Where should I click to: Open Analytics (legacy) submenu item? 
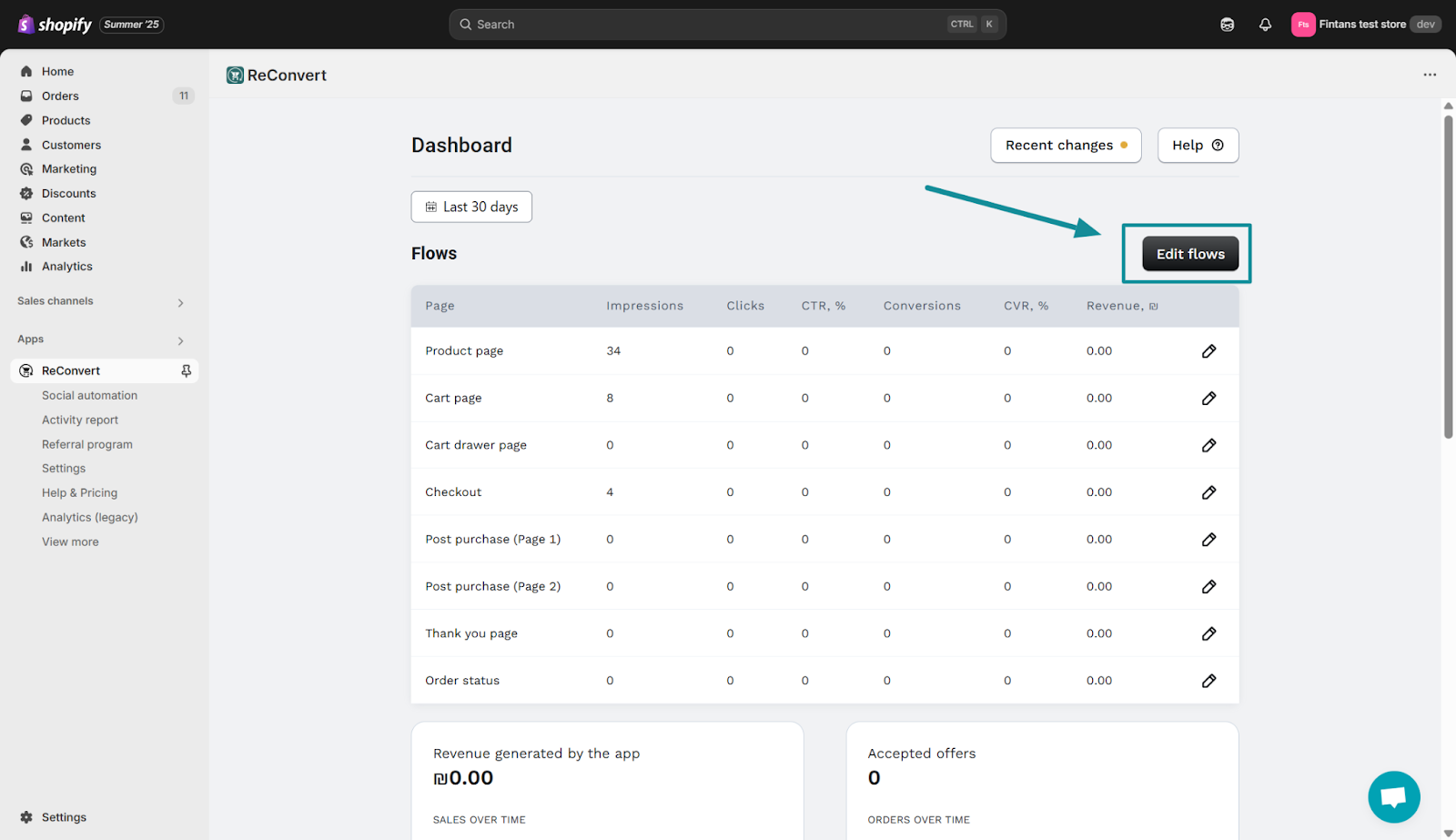90,517
